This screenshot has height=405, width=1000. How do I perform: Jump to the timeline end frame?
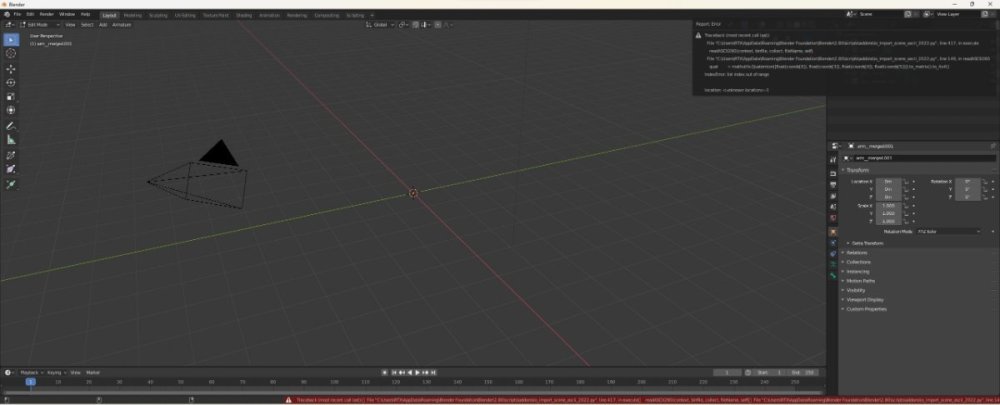coord(433,372)
